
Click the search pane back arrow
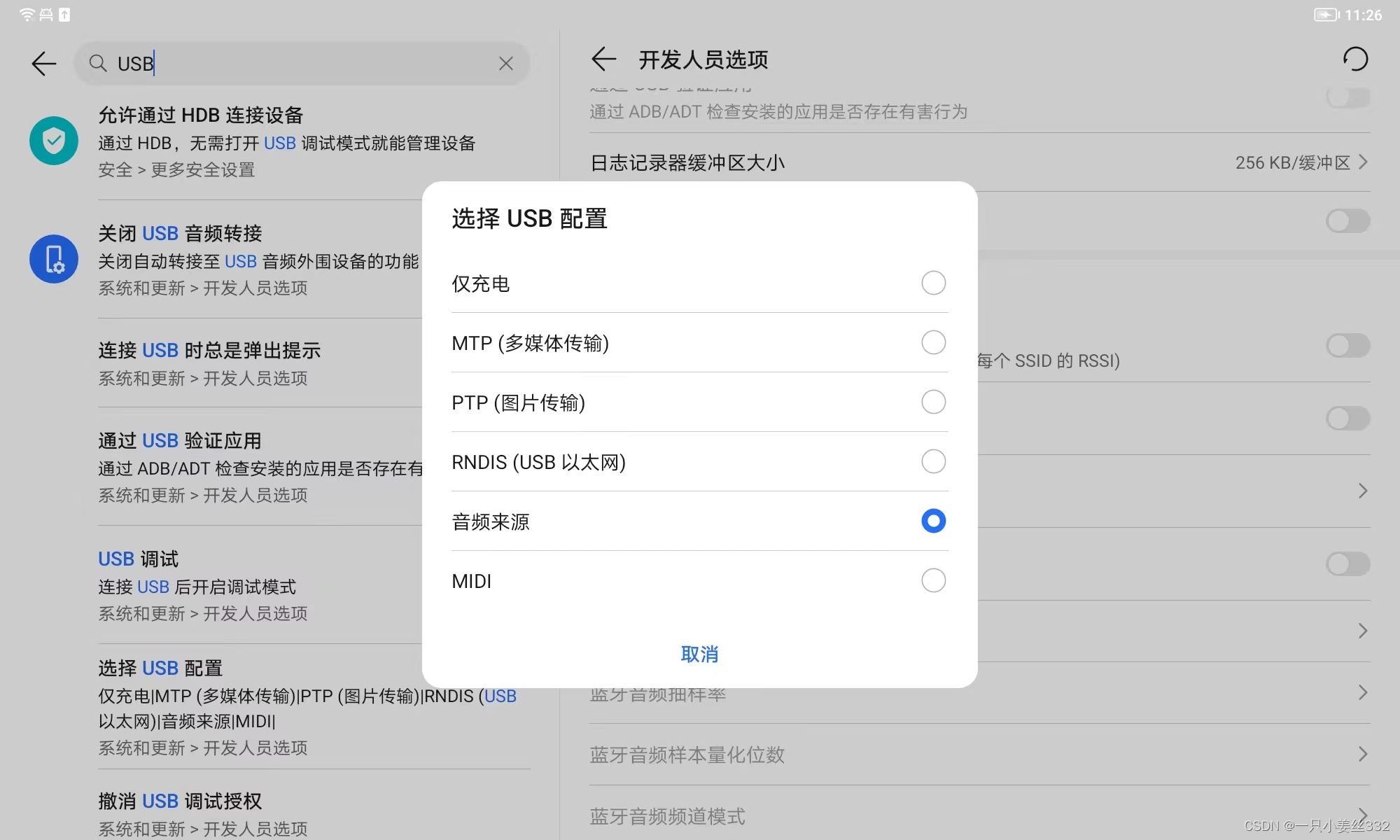[x=44, y=64]
